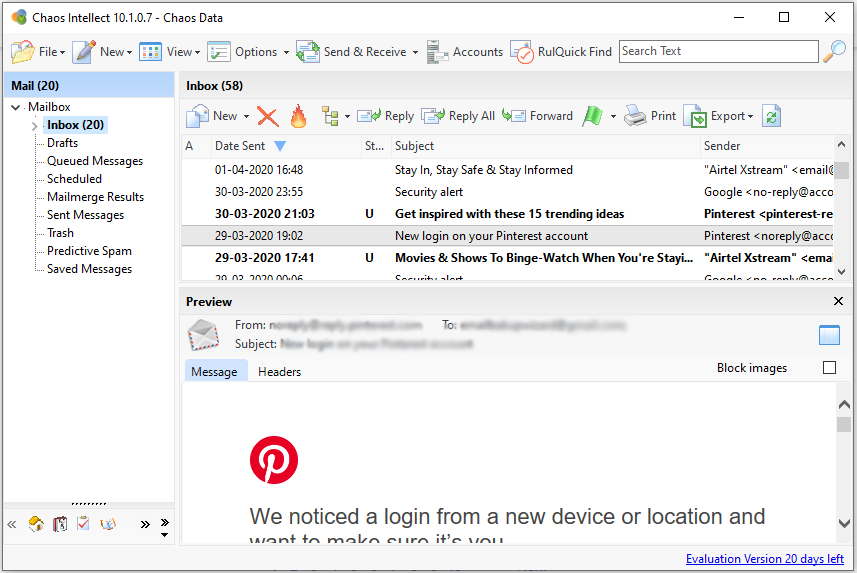
Task: Open the contacts address book icon
Action: tap(59, 524)
